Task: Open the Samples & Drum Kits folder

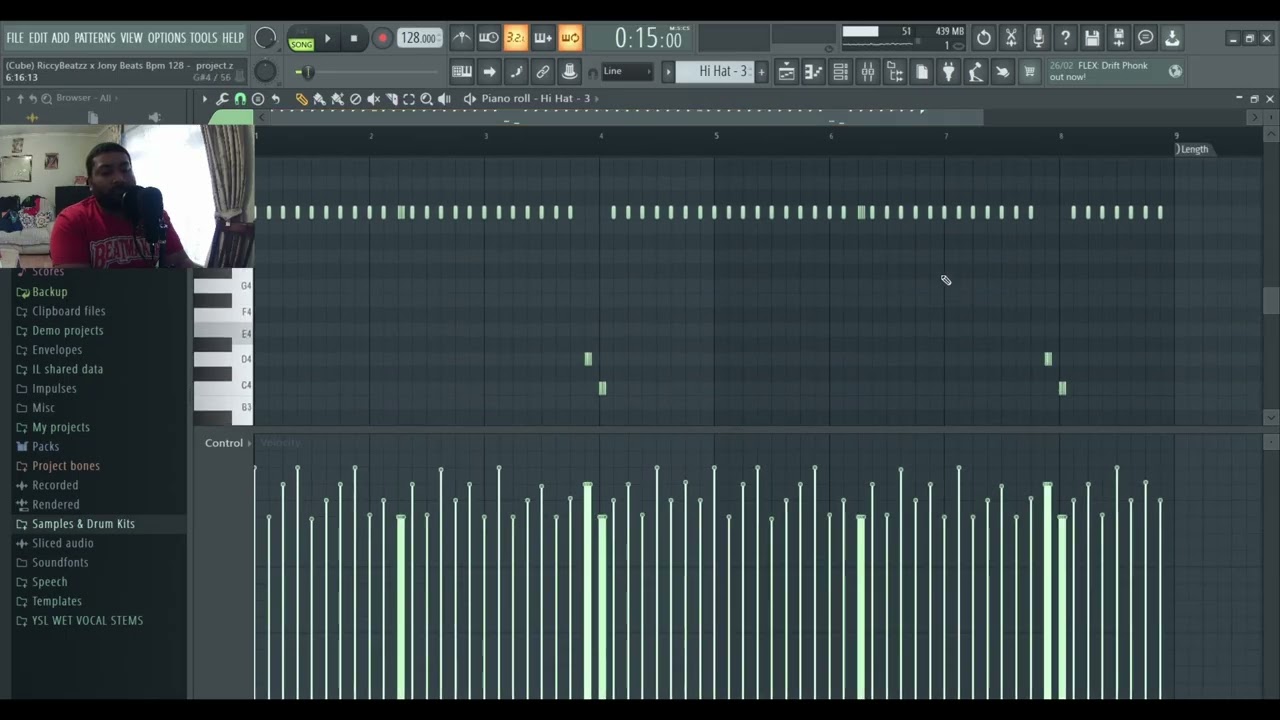Action: pos(83,524)
